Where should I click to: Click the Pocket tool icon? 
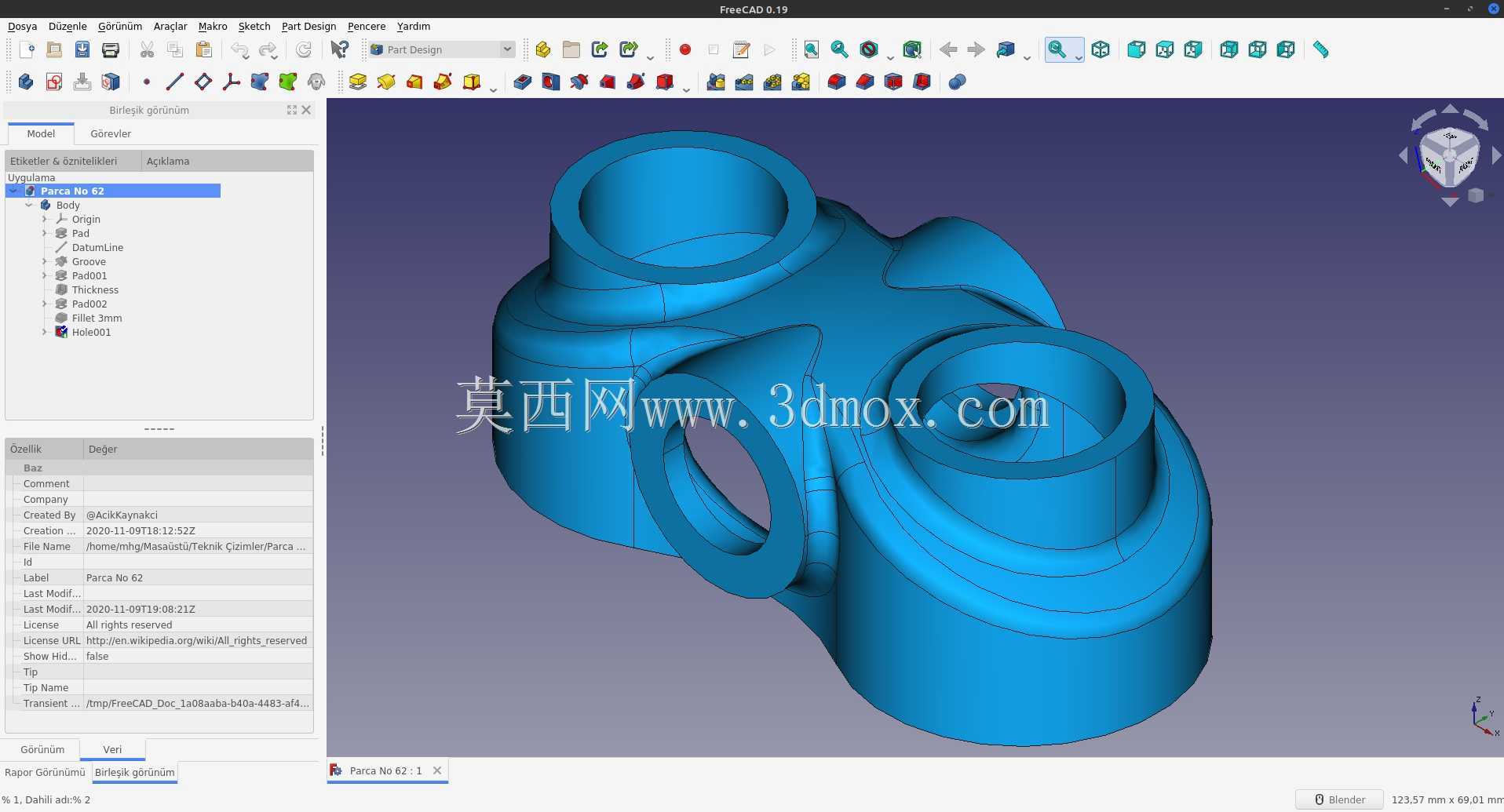tap(523, 82)
